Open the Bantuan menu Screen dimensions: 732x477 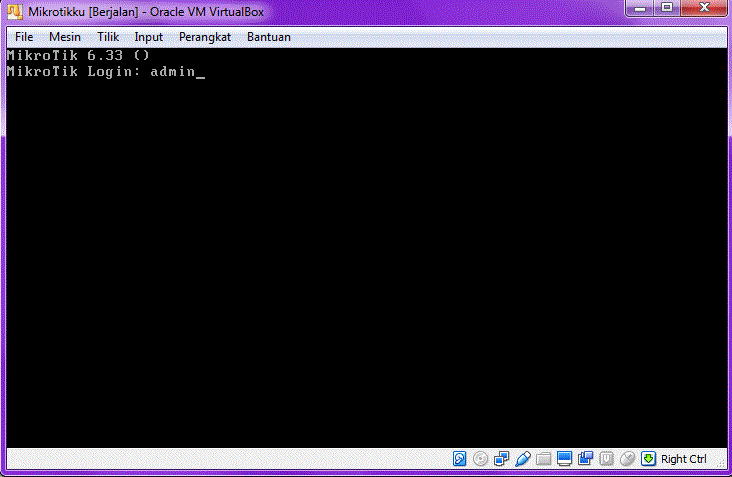[268, 37]
